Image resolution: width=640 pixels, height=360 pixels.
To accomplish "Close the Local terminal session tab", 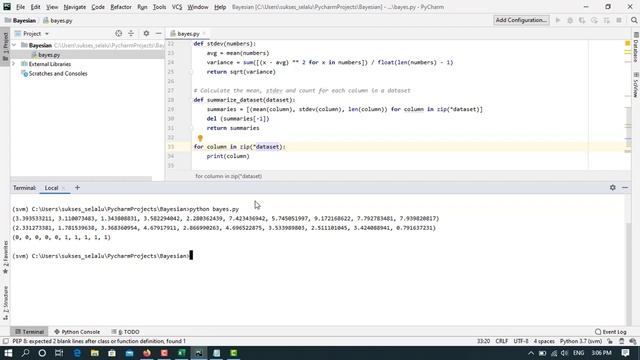I will pos(64,188).
